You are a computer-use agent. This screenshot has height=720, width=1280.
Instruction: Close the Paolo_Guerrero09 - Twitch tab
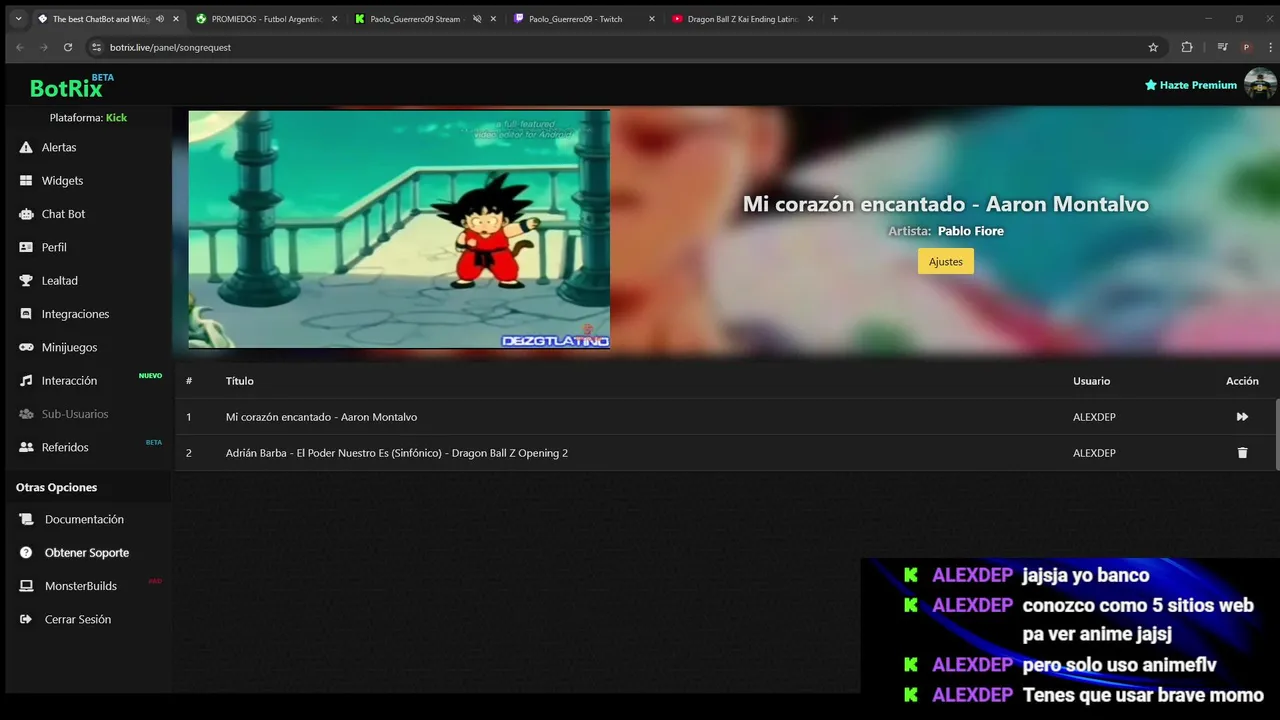(651, 19)
